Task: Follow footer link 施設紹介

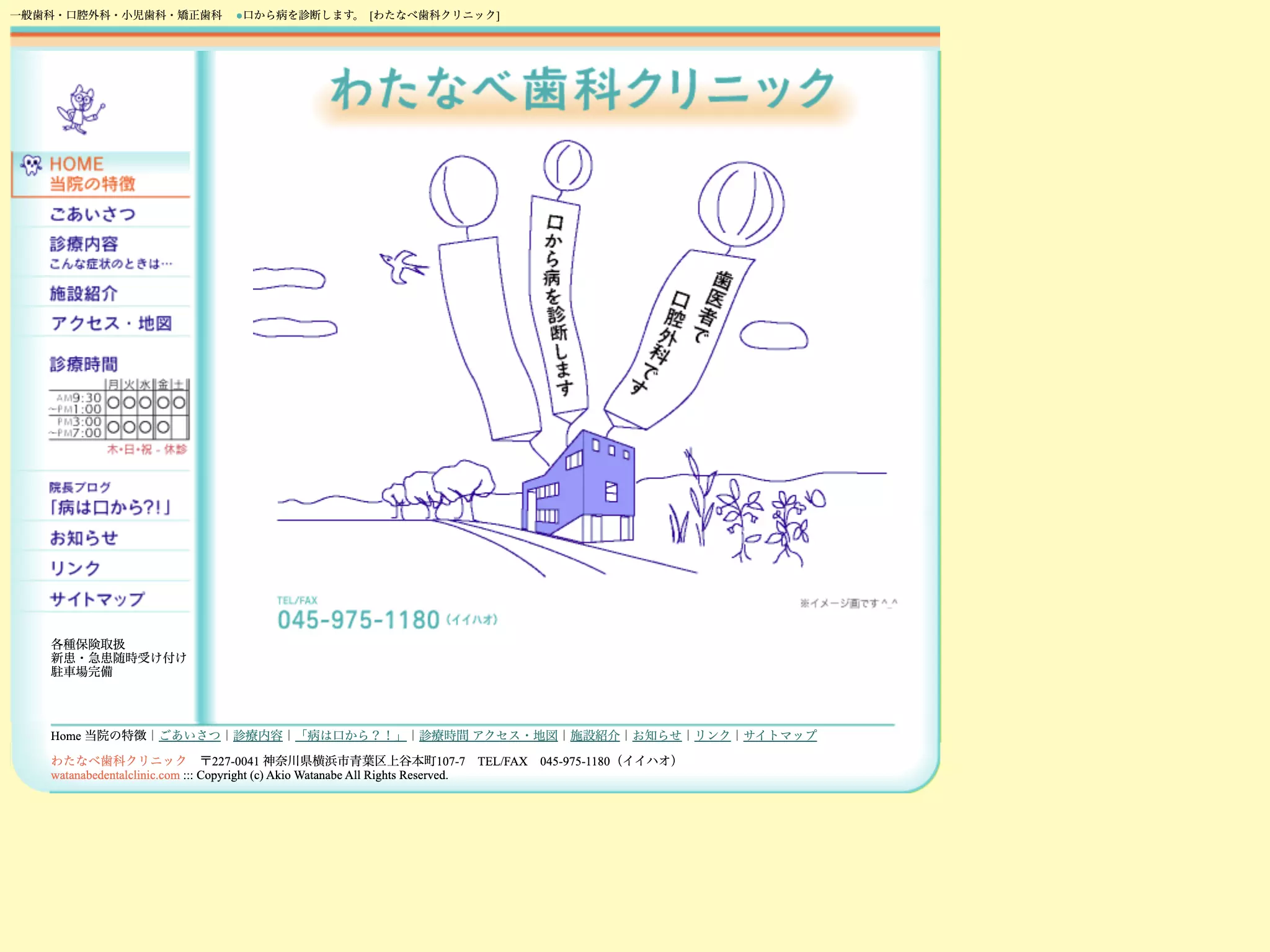Action: click(595, 736)
